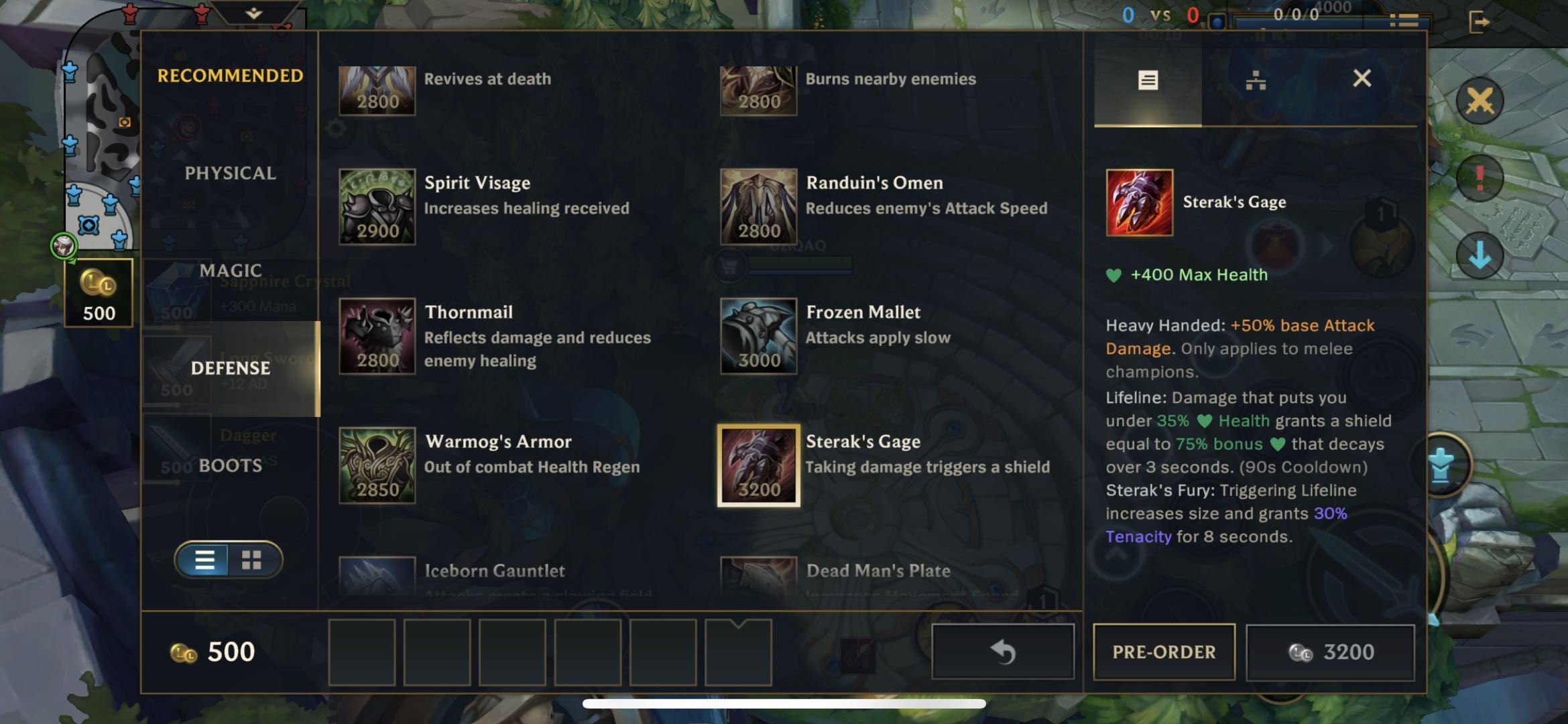
Task: Pre-order Sterak's Gage
Action: (1164, 652)
